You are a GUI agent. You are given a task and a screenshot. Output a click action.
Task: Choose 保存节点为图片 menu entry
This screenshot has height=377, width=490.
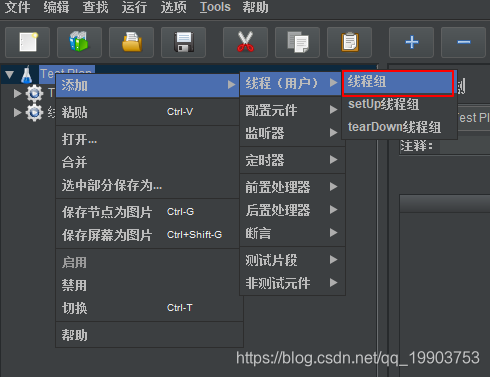point(147,212)
